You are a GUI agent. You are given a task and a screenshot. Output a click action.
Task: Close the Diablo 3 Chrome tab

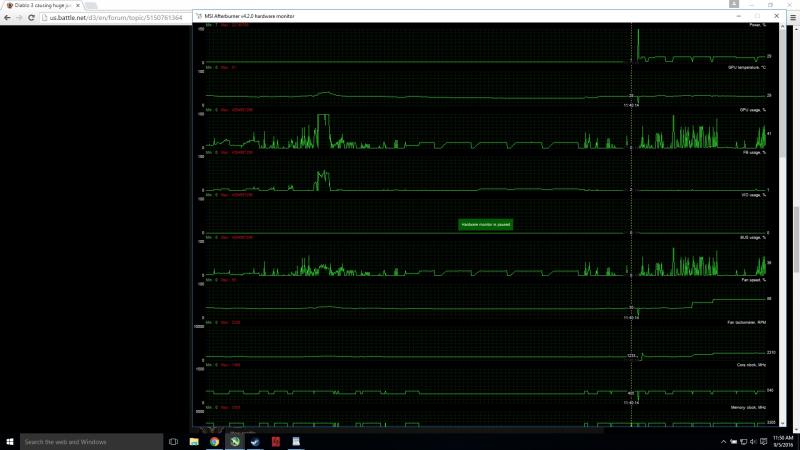(78, 5)
